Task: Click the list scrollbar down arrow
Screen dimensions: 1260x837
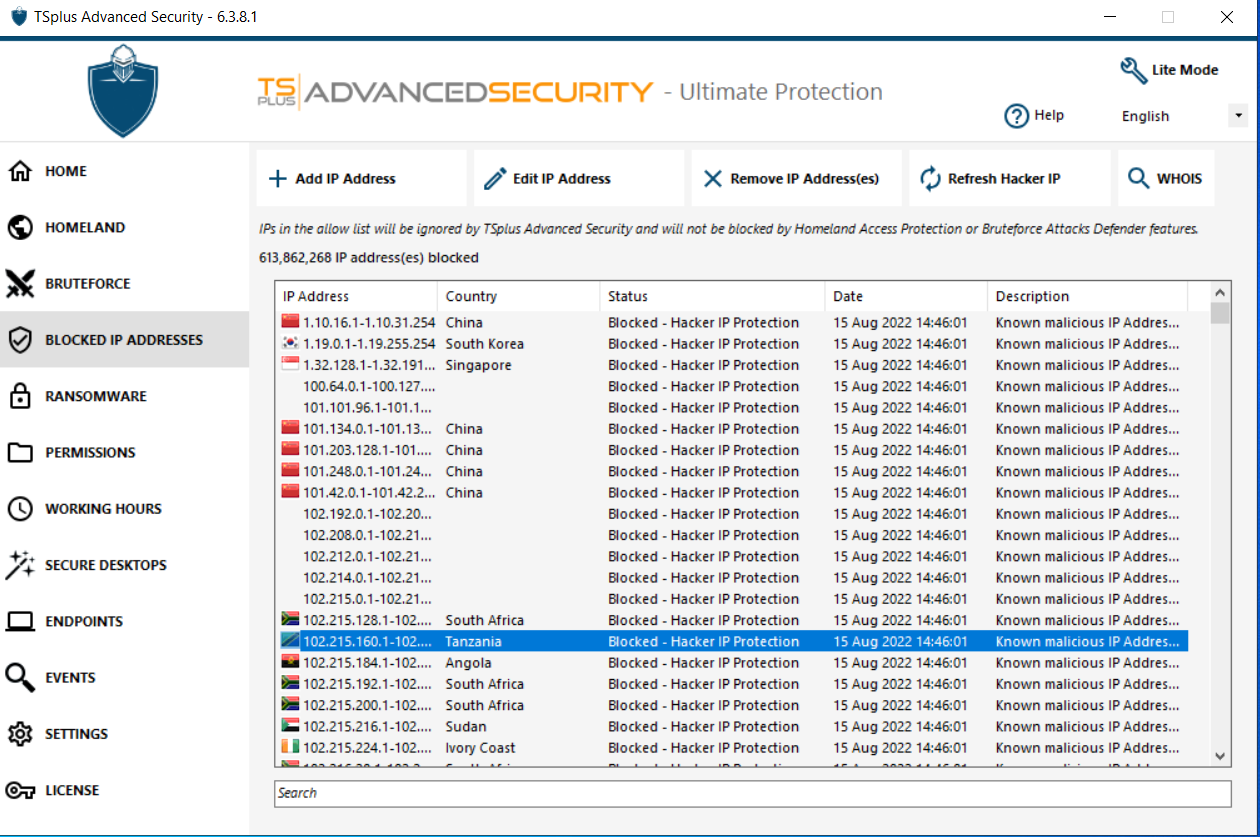Action: click(x=1220, y=757)
